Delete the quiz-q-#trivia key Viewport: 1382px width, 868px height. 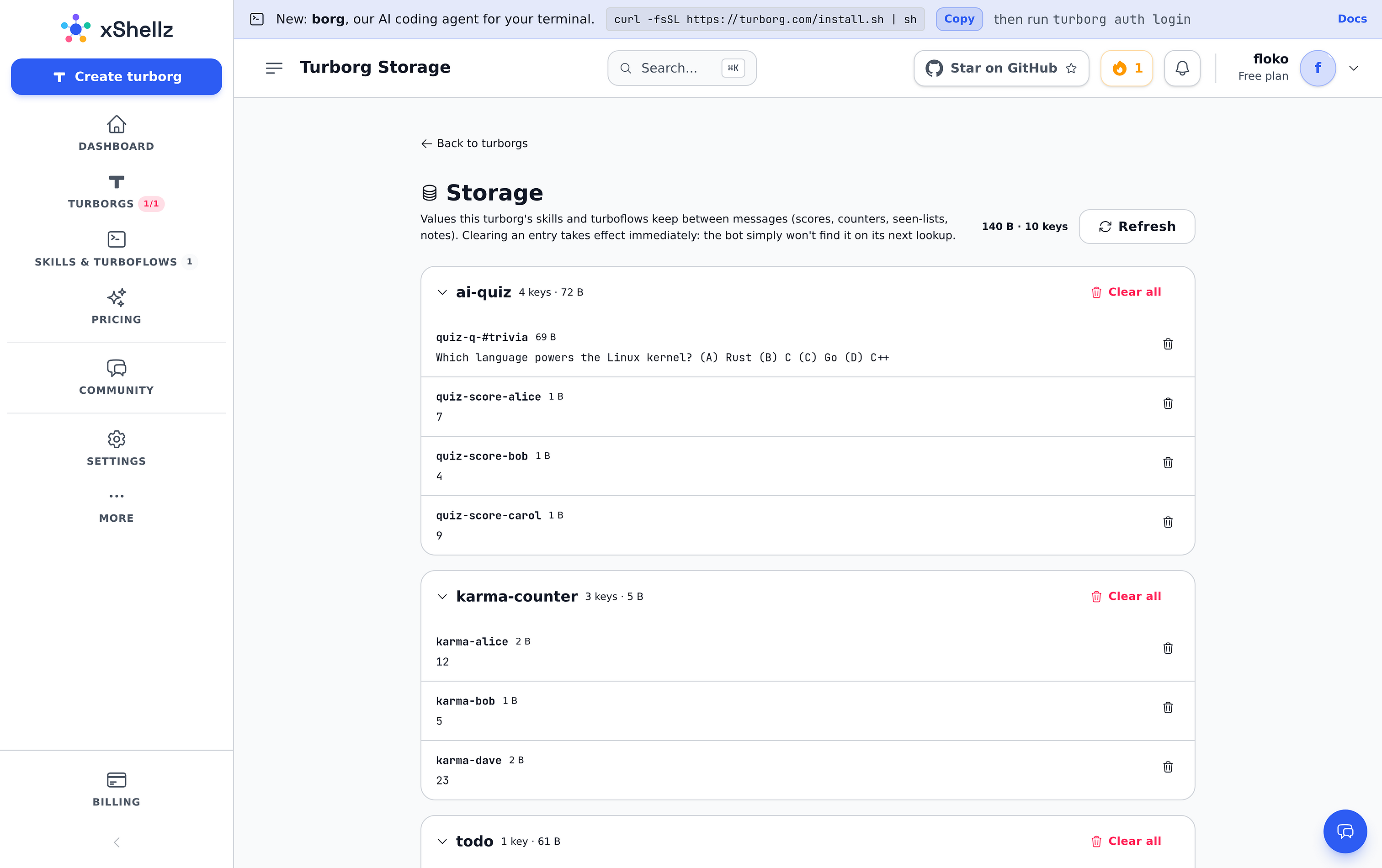pyautogui.click(x=1167, y=344)
